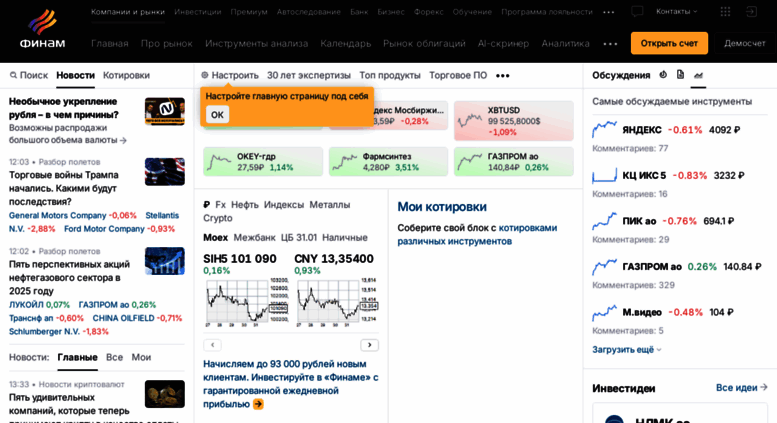
Task: Go to next chart with right arrow
Action: 369,345
